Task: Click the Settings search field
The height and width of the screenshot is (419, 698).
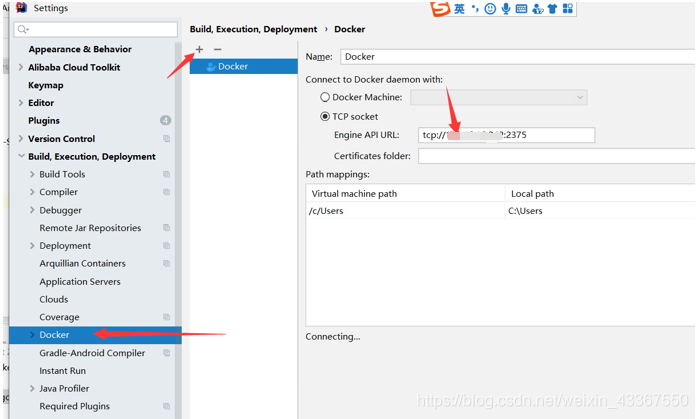Action: (96, 29)
